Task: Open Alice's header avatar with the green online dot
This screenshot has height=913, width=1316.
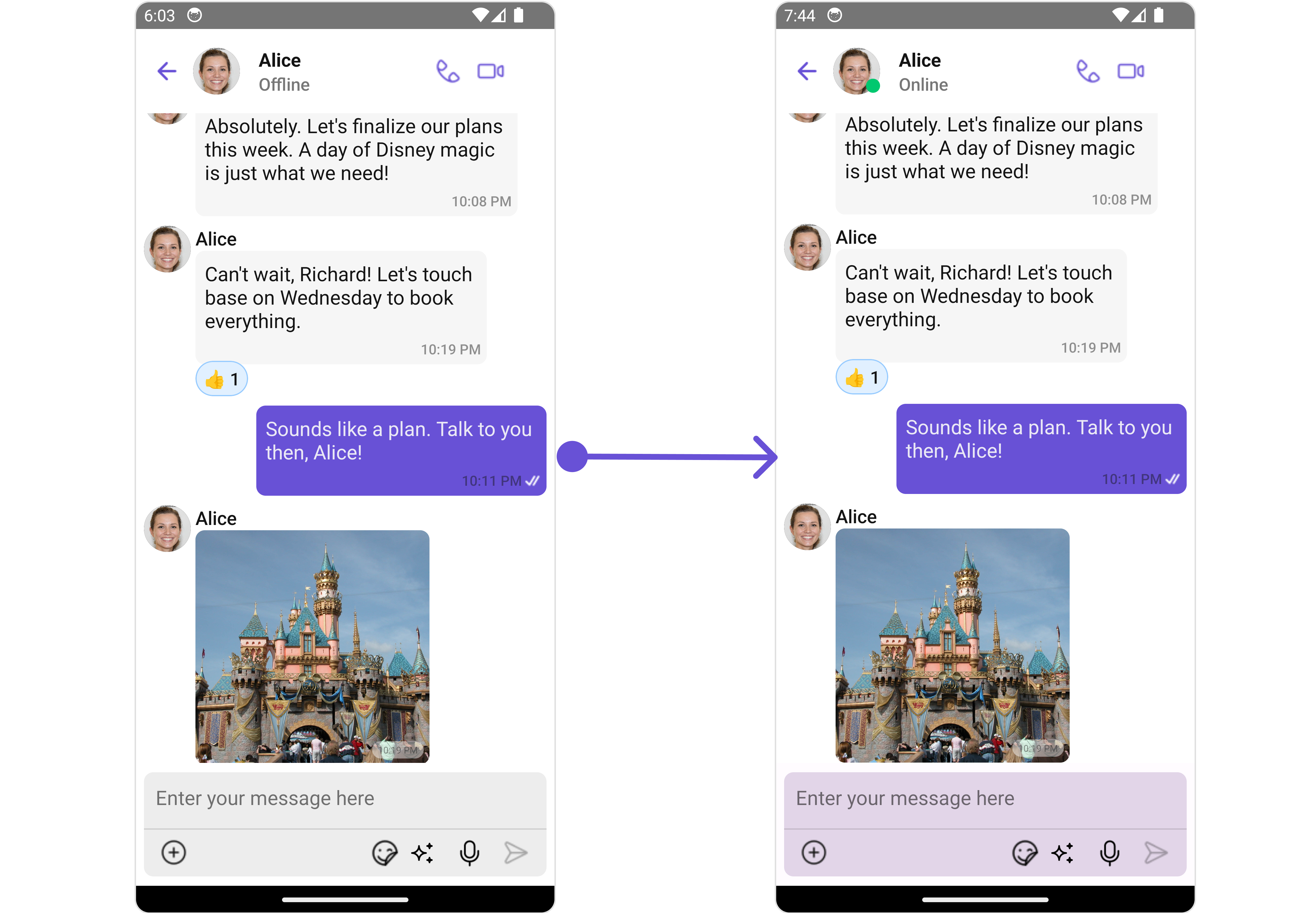Action: click(856, 71)
